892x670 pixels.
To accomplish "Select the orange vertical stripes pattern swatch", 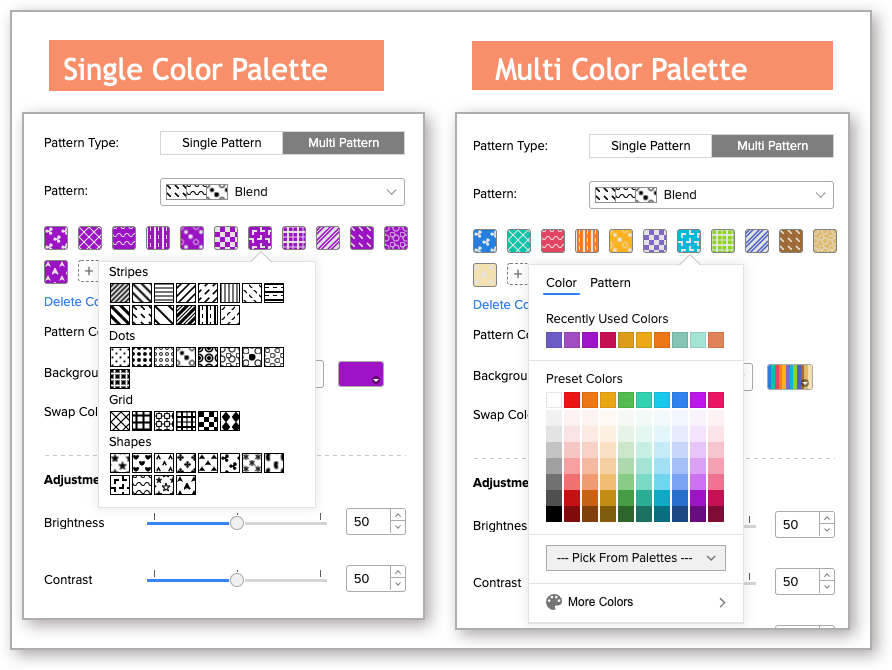I will (x=587, y=240).
